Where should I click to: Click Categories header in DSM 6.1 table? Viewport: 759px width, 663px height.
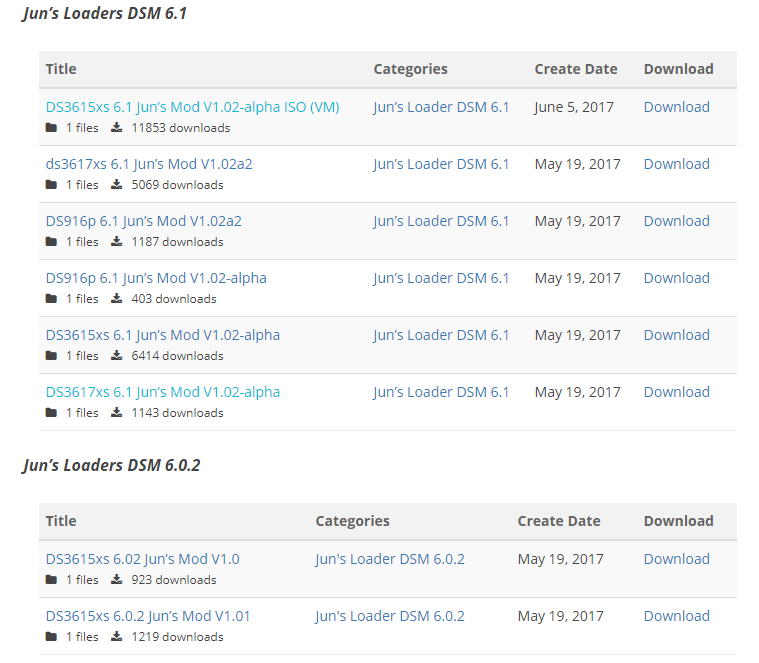point(410,69)
